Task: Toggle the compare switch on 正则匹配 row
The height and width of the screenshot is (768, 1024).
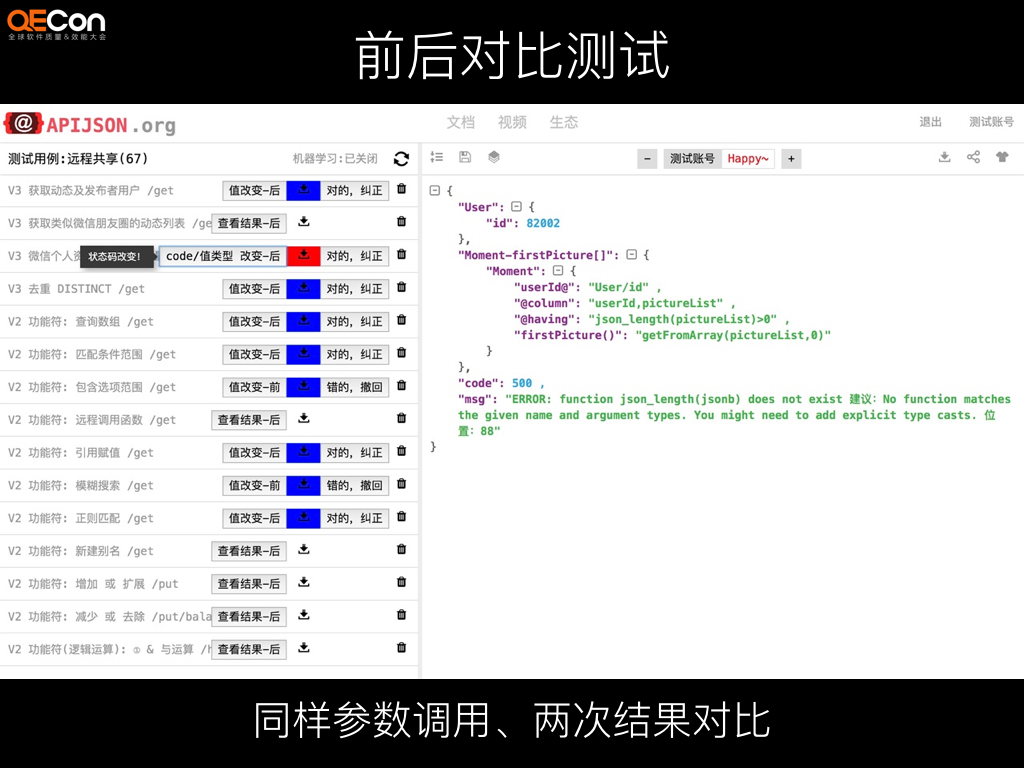Action: (x=302, y=518)
